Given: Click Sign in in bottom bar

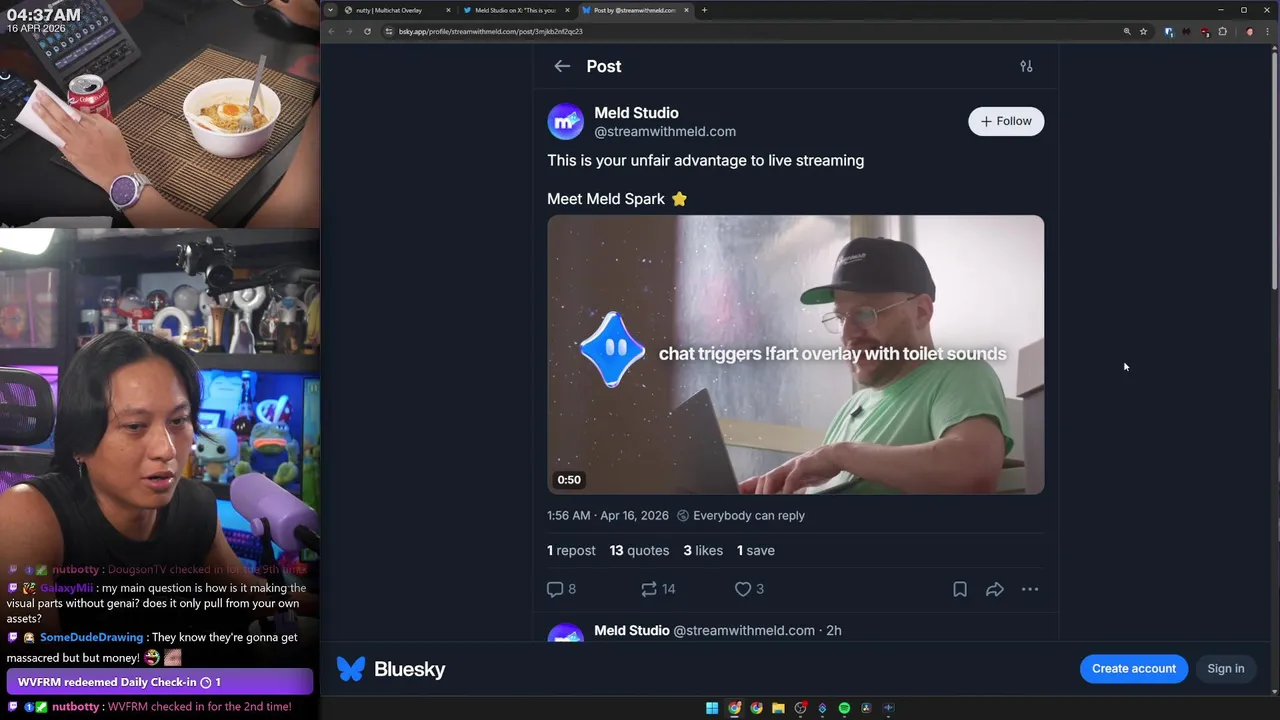Looking at the screenshot, I should [1226, 668].
